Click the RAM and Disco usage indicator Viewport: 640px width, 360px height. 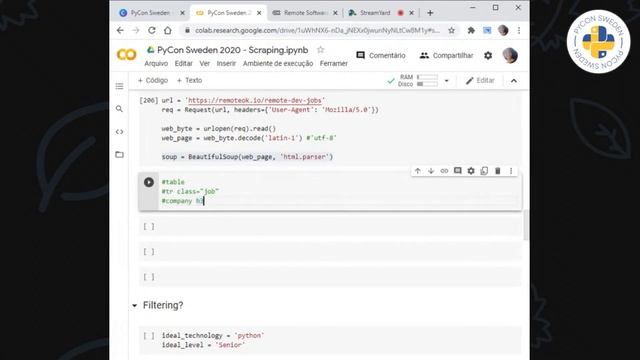pyautogui.click(x=418, y=81)
